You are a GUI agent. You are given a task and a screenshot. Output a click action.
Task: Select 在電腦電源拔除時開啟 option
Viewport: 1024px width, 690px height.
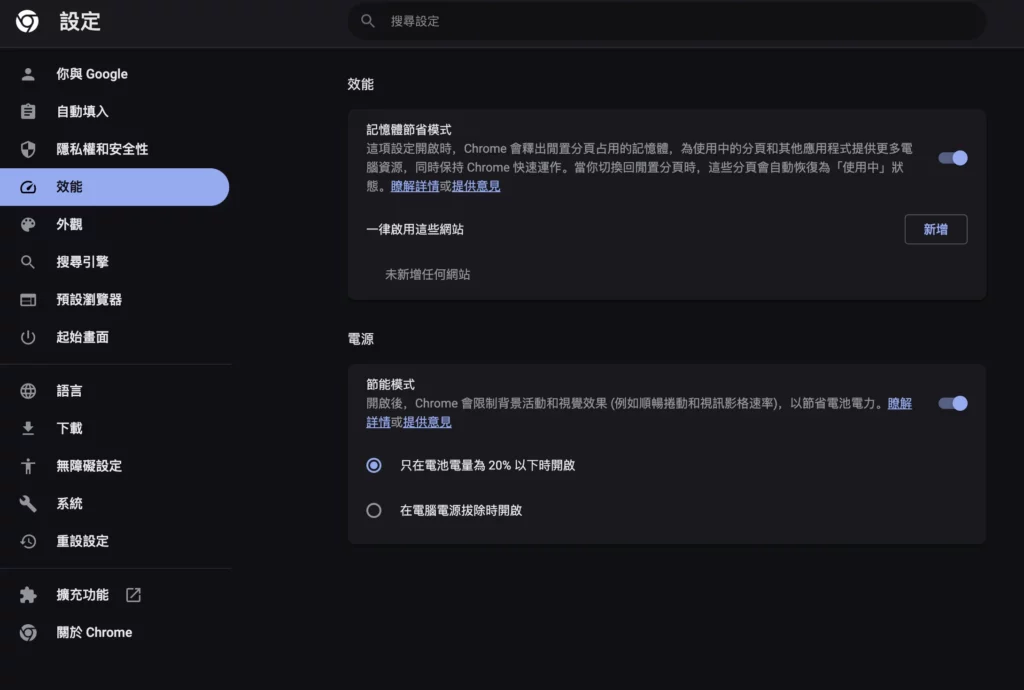coord(374,510)
